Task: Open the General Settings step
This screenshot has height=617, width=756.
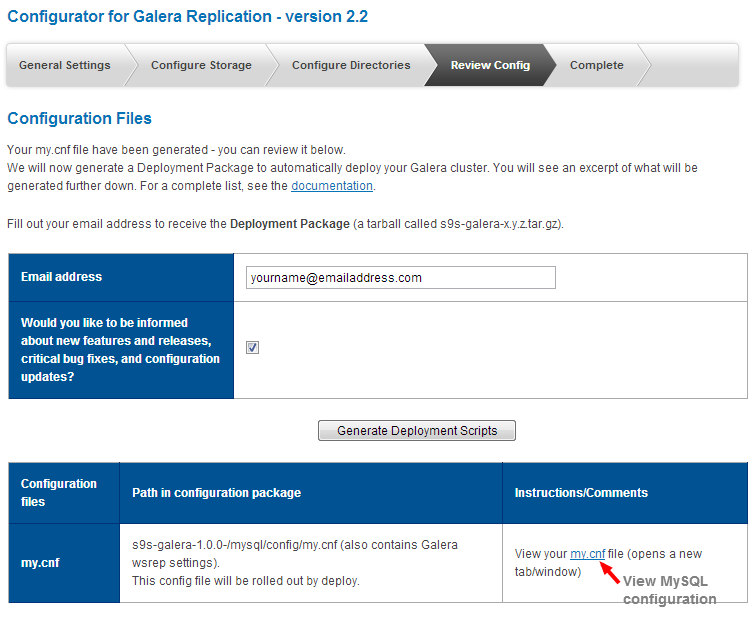Action: coord(65,65)
